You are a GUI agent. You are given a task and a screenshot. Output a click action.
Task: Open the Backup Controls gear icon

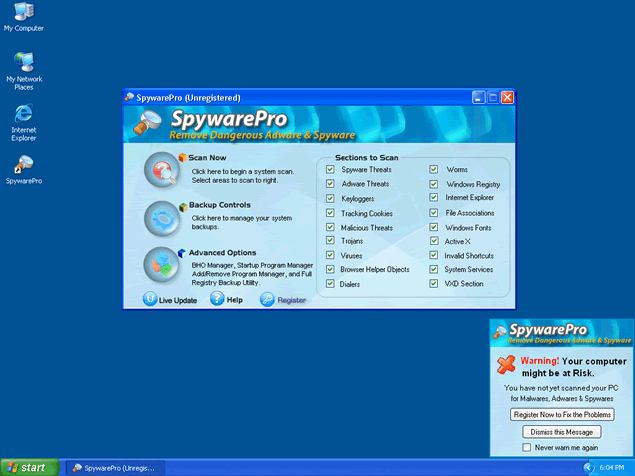(160, 218)
